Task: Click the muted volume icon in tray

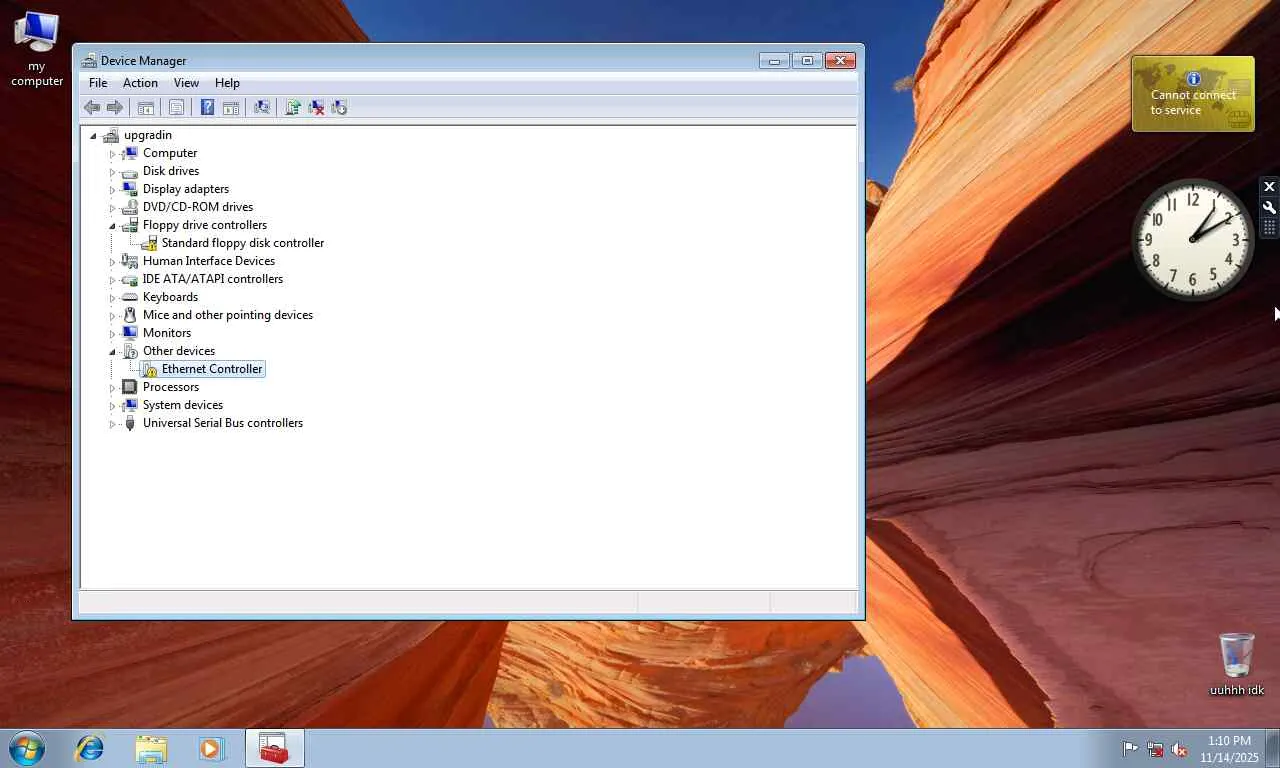Action: 1179,749
